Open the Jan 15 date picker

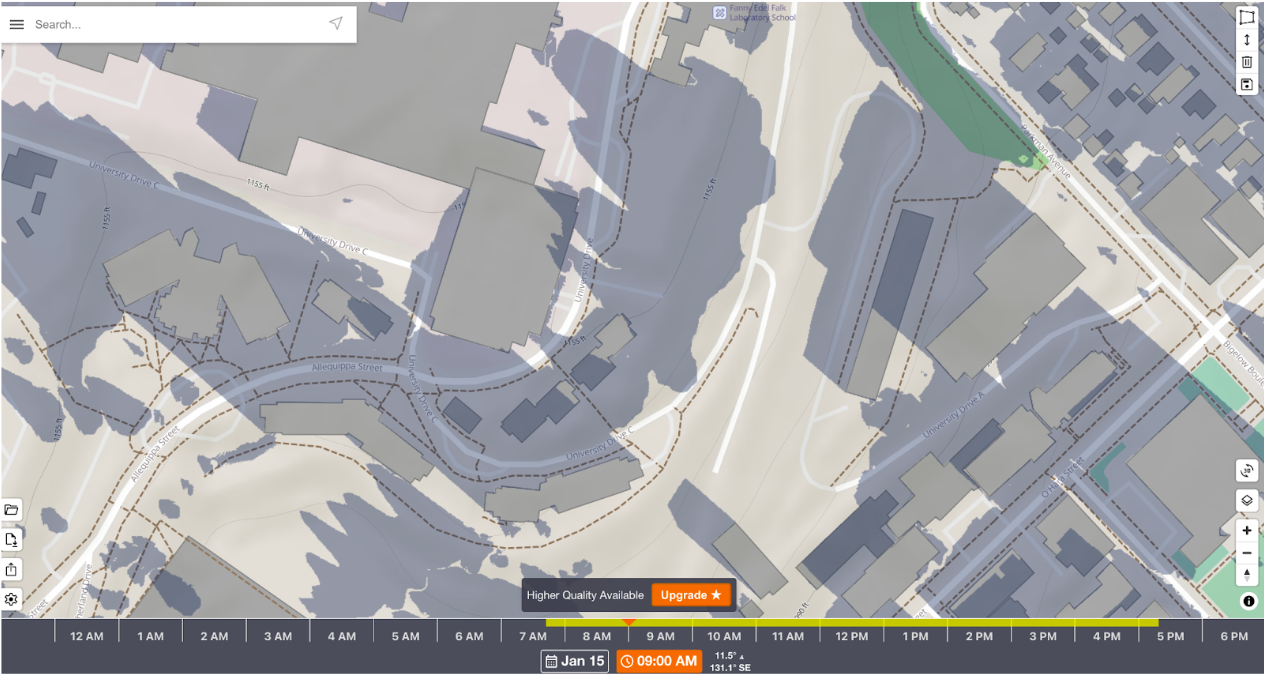[575, 661]
